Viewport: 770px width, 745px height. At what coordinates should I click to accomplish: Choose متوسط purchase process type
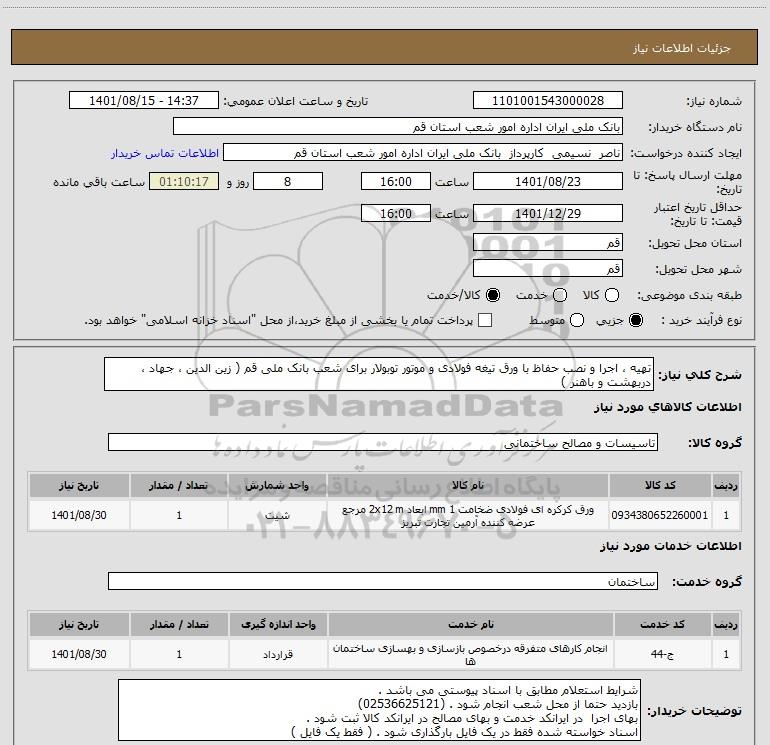click(x=577, y=320)
